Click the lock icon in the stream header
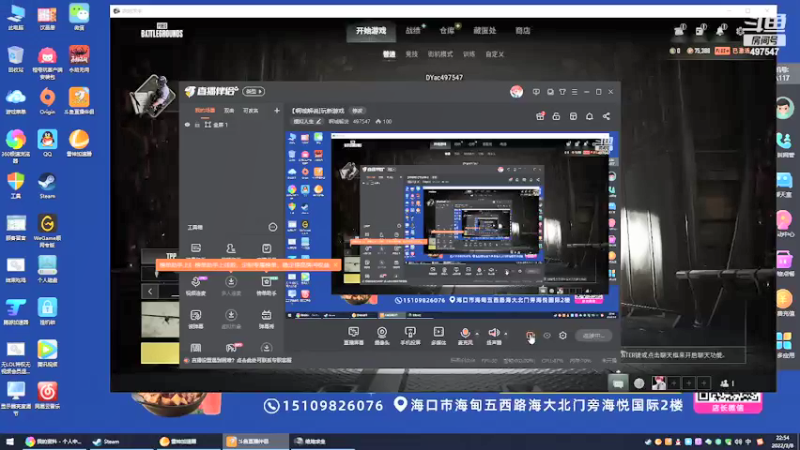Screen dimensions: 800x450 pos(556,116)
